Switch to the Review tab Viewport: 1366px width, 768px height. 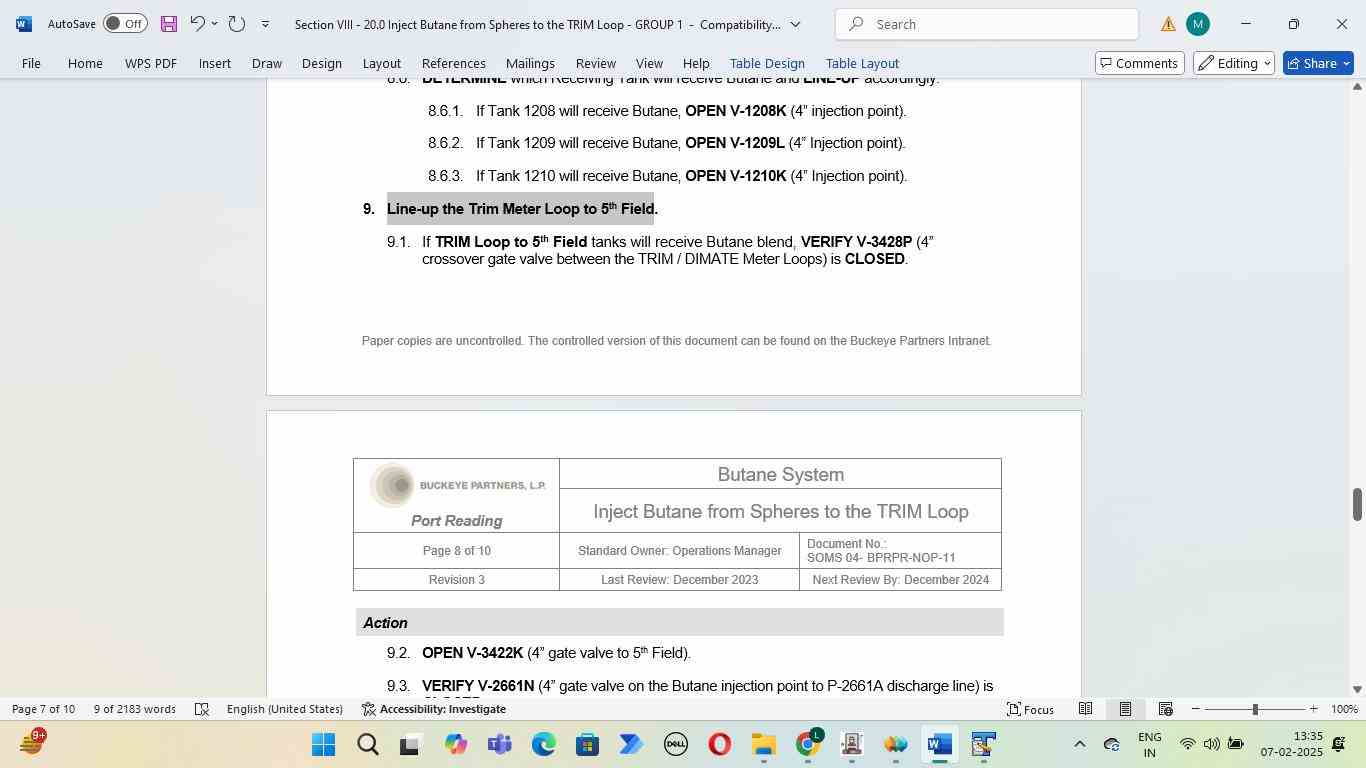596,63
